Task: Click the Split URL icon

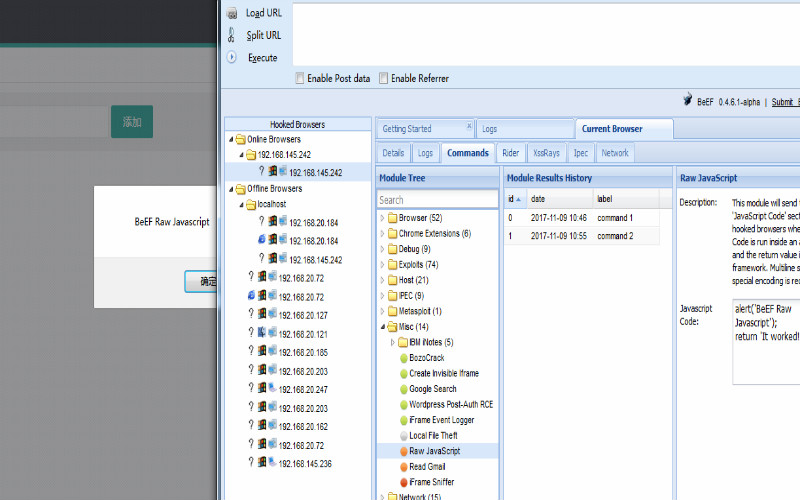Action: point(231,35)
